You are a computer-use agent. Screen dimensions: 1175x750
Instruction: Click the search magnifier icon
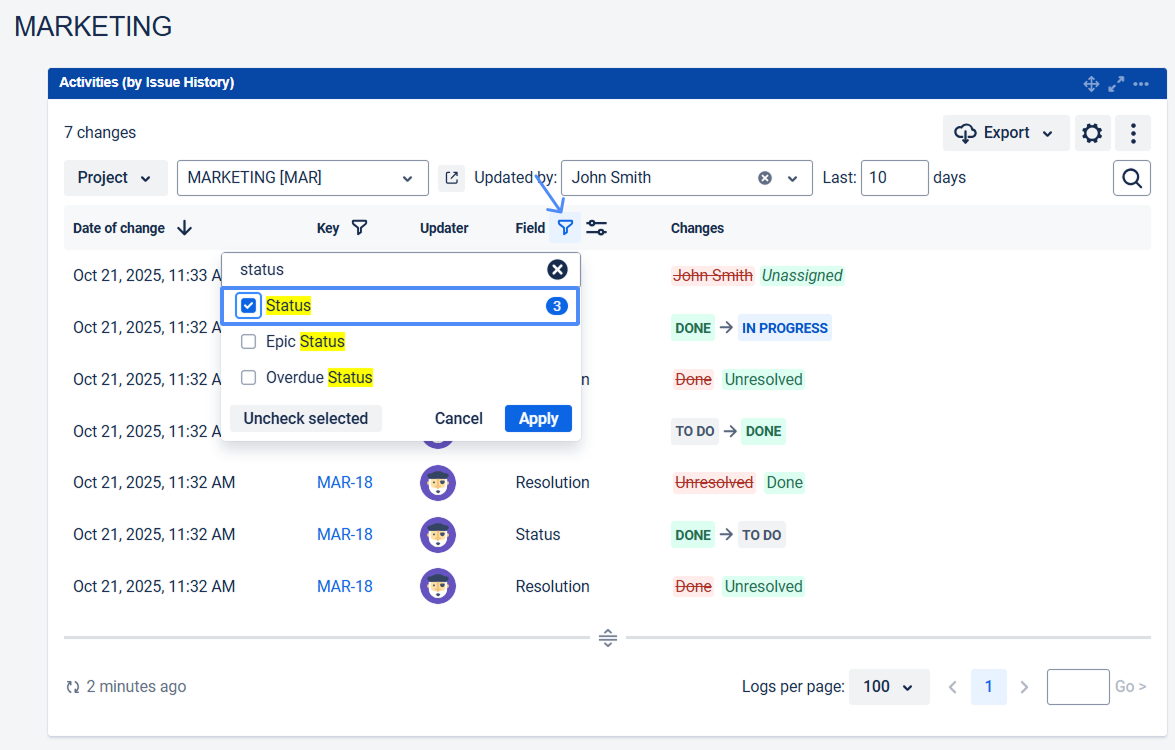pos(1131,178)
